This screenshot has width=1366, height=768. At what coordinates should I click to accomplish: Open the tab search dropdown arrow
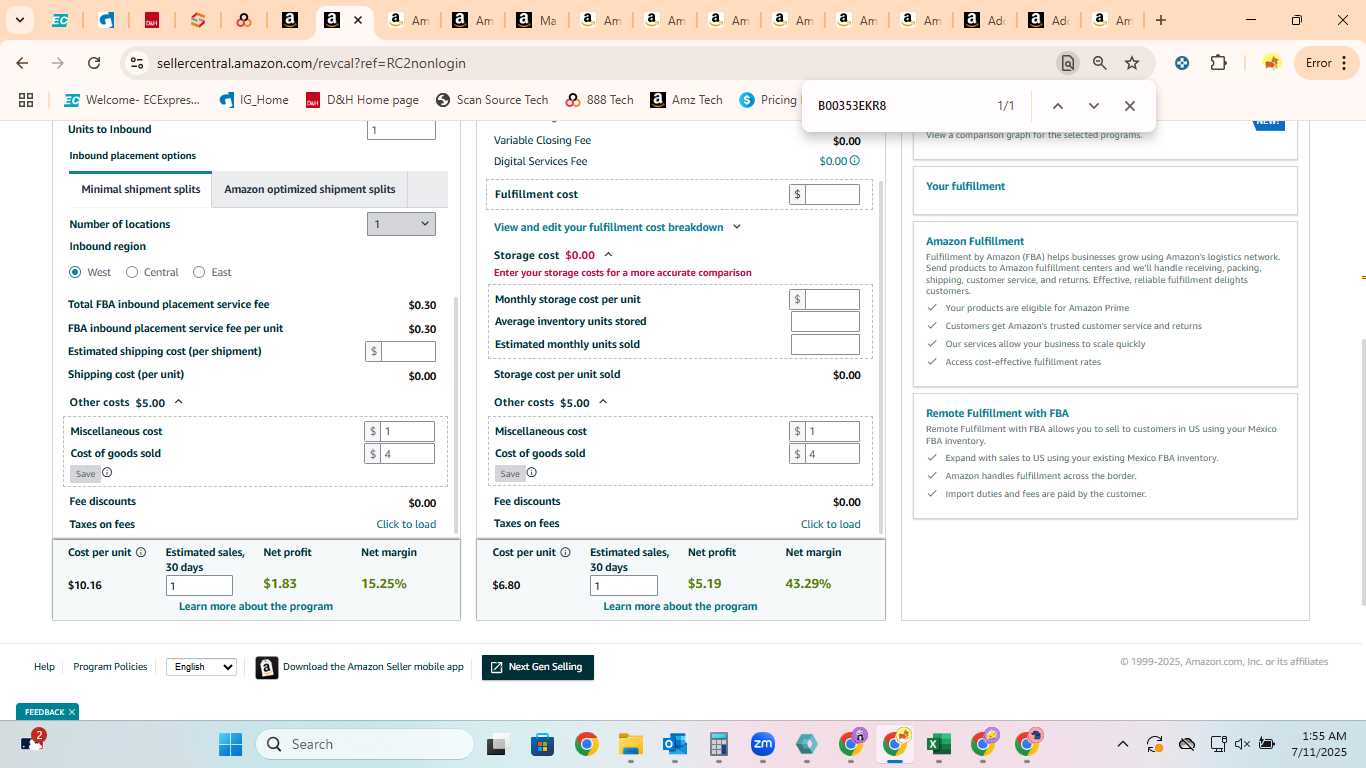click(x=19, y=20)
